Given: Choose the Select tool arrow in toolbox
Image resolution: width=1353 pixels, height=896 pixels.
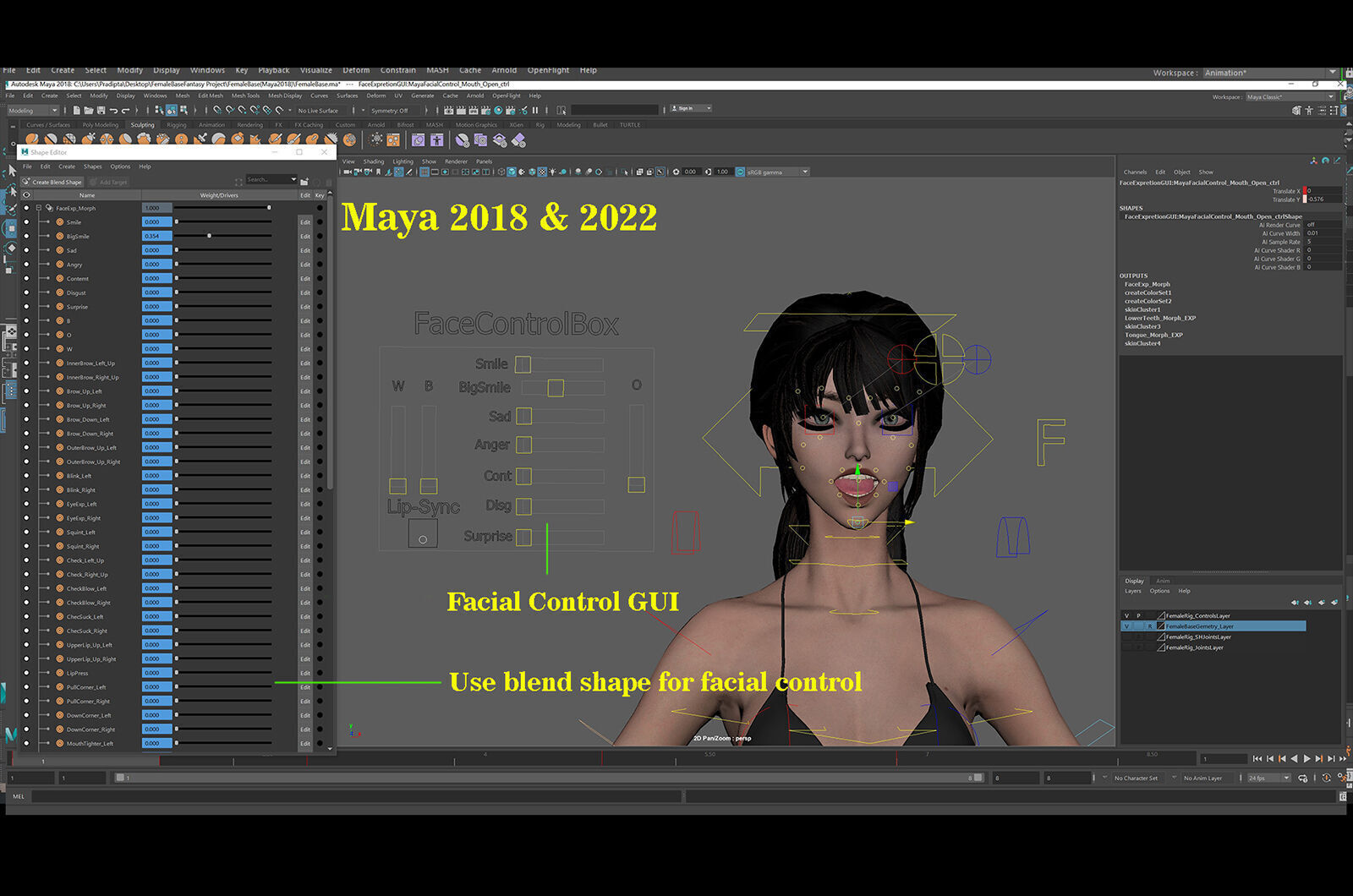Looking at the screenshot, I should click(x=12, y=171).
